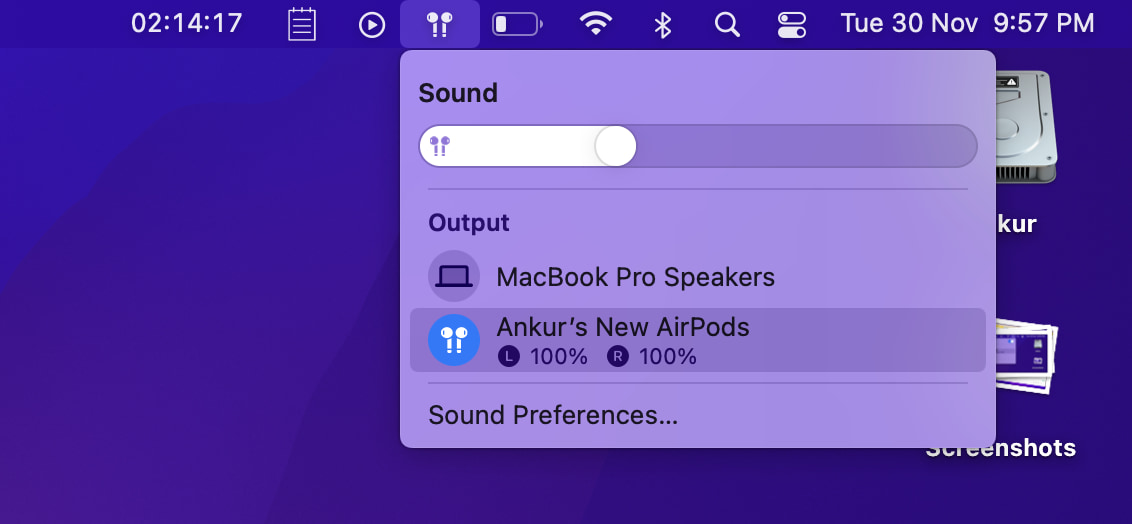Open the AirPods sound menu bar icon
This screenshot has width=1132, height=524.
tap(440, 25)
